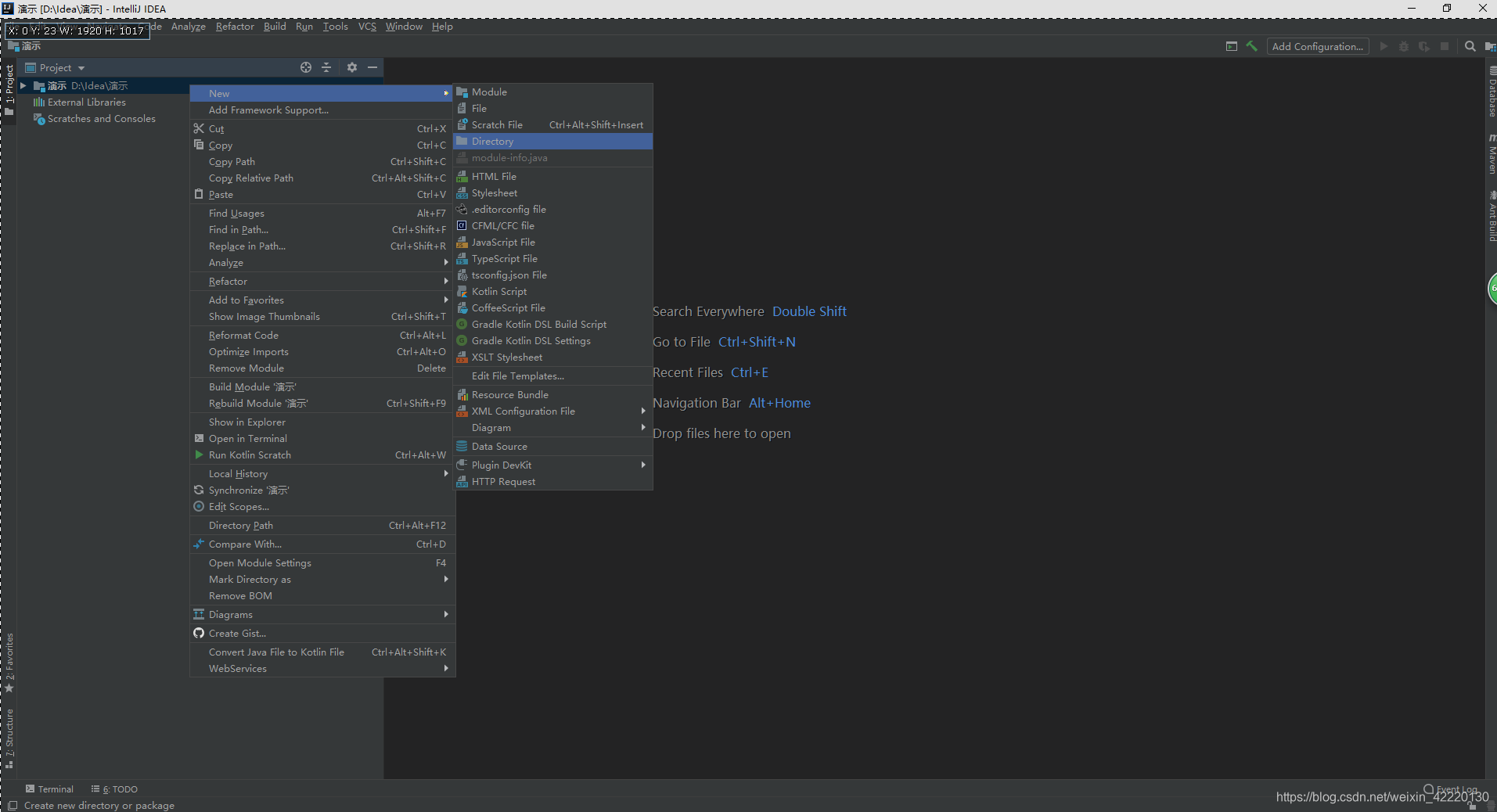Viewport: 1497px width, 812px height.
Task: Select Reformat Code
Action: [322, 336]
